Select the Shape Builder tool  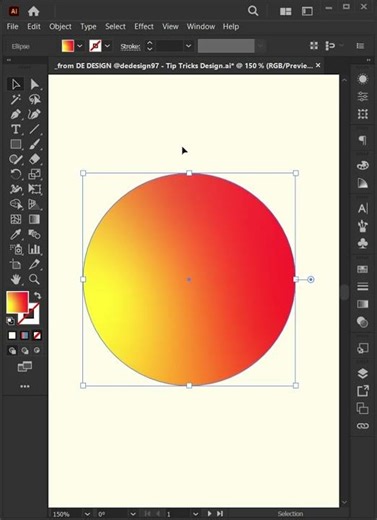coord(15,204)
